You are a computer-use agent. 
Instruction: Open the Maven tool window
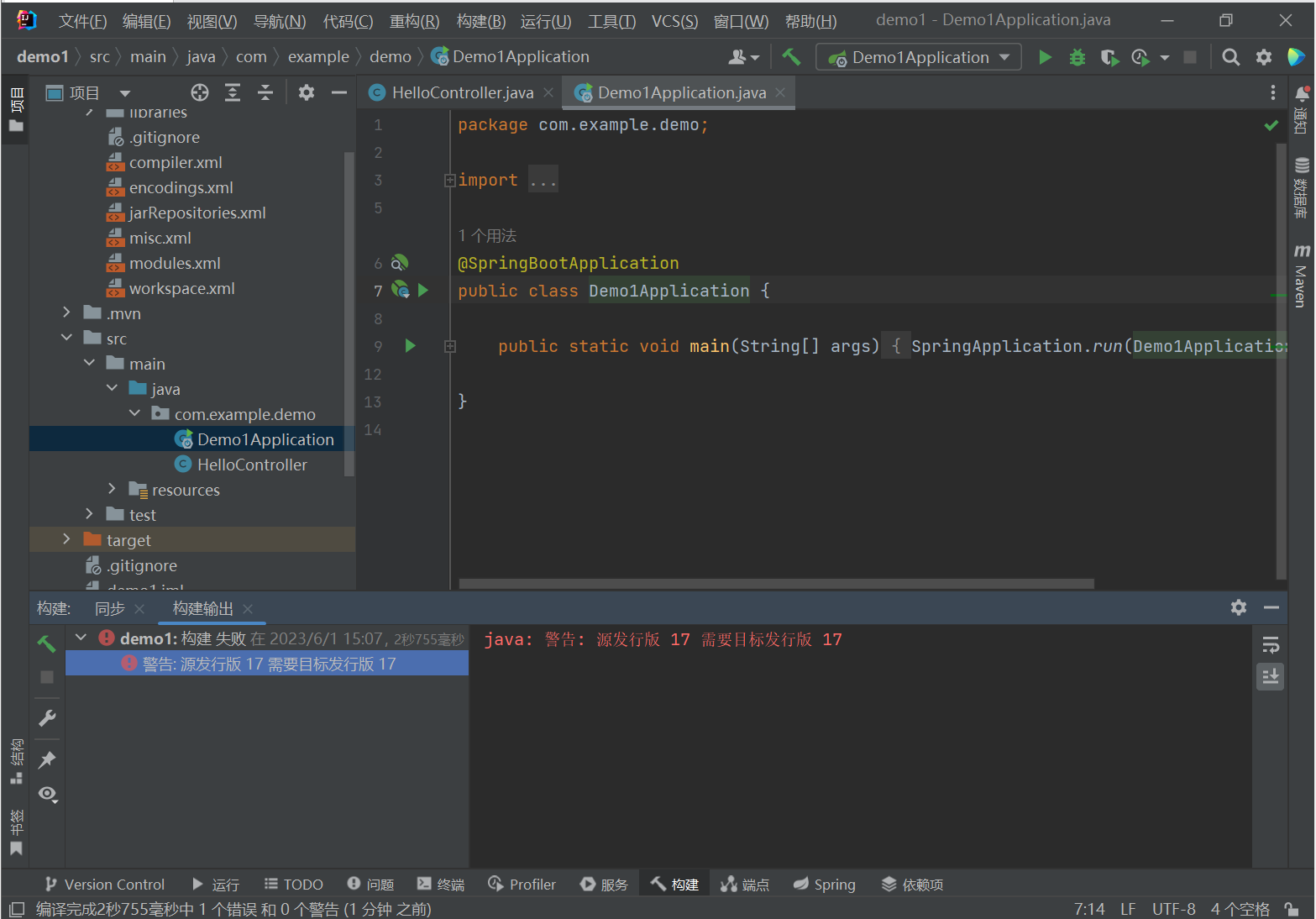pyautogui.click(x=1301, y=277)
